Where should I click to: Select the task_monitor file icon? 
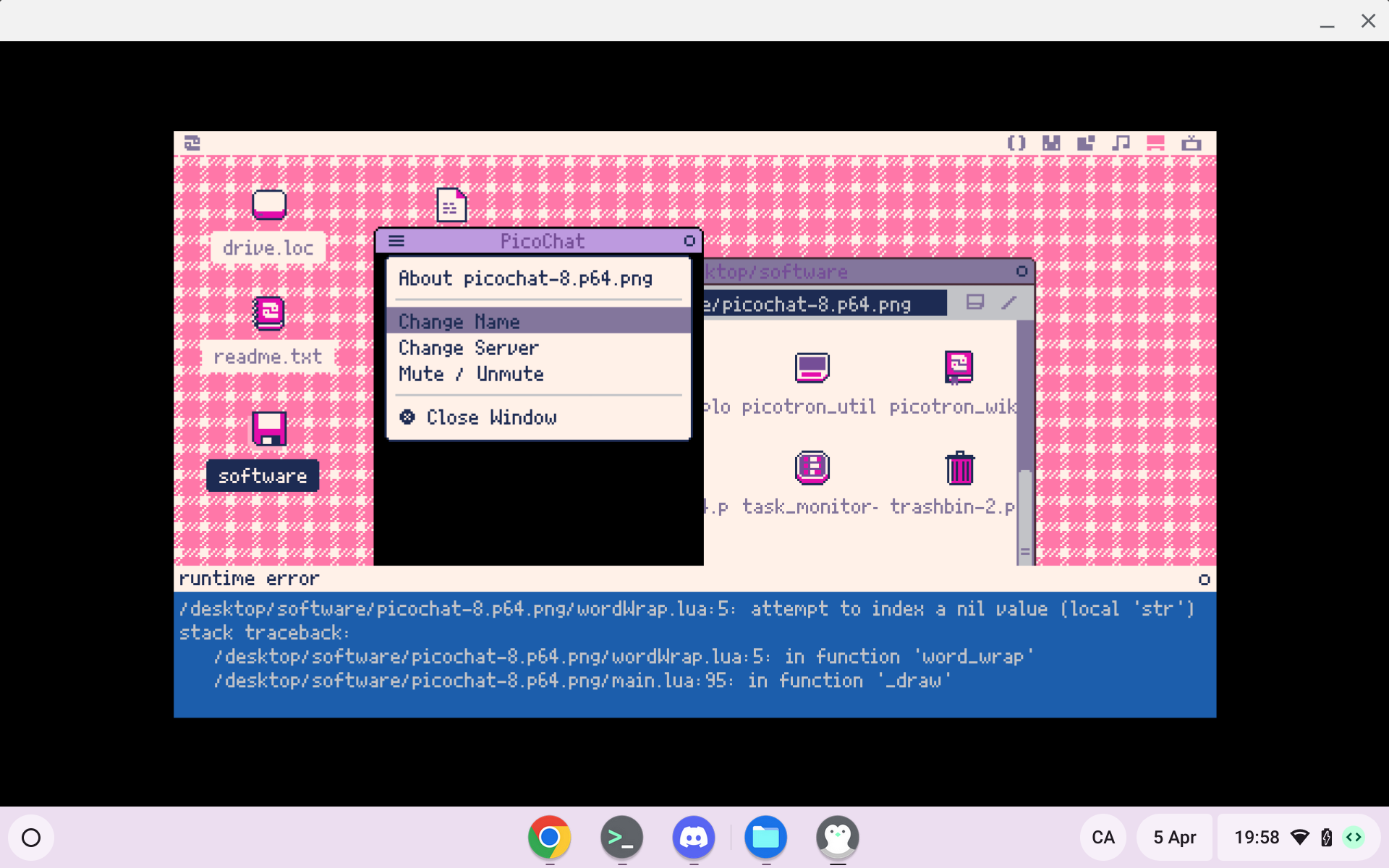tap(812, 468)
